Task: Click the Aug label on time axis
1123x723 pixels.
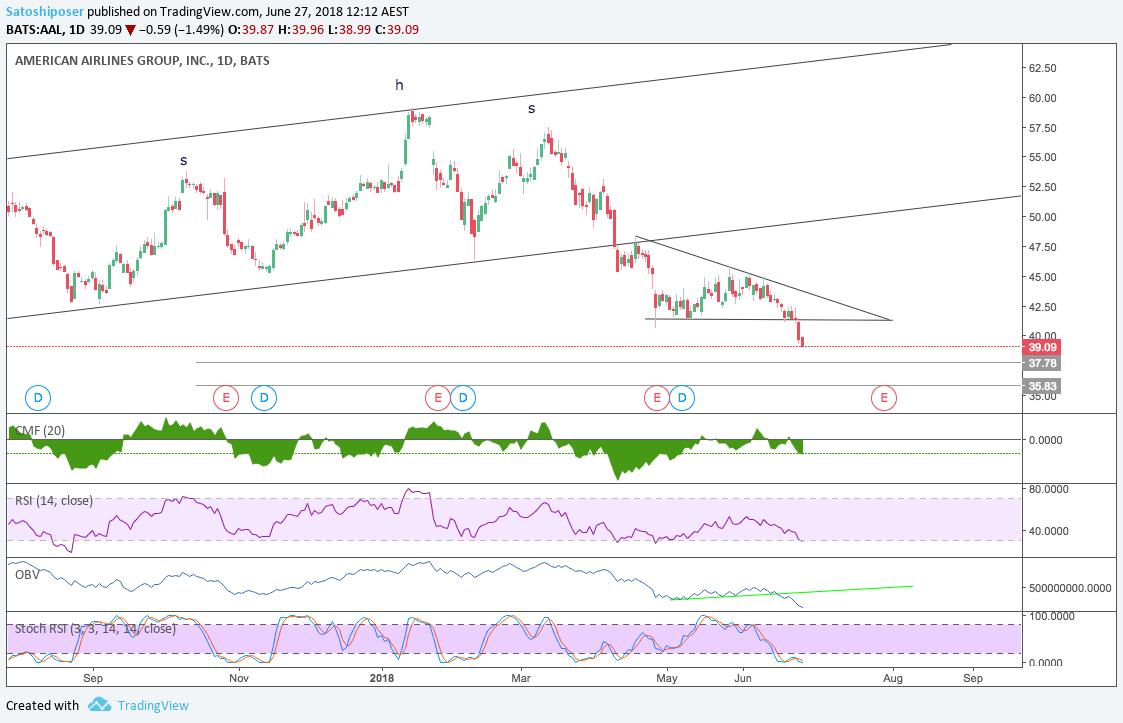Action: (892, 678)
